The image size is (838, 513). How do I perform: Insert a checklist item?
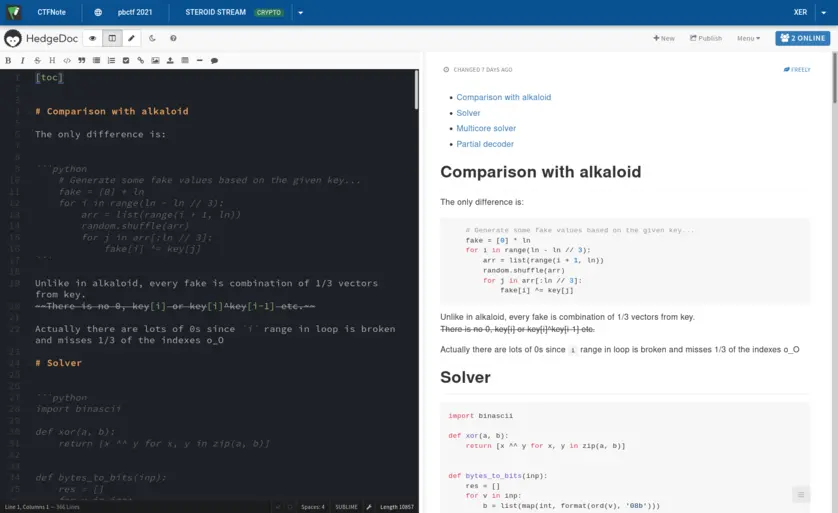click(126, 60)
